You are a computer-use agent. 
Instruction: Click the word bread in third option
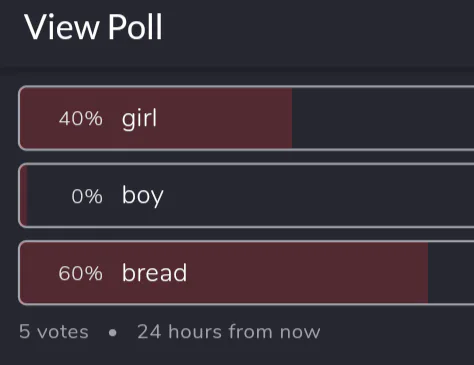[x=154, y=273]
